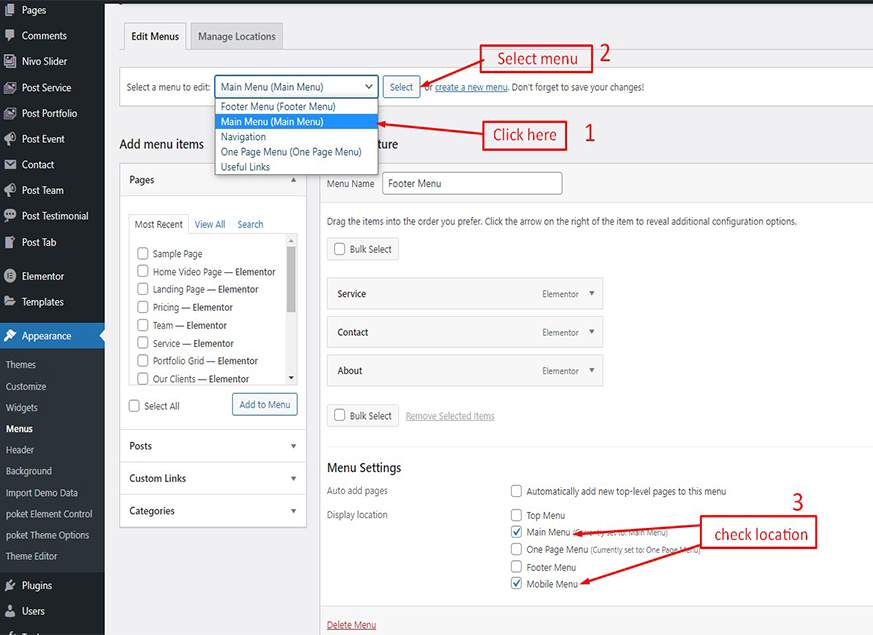The width and height of the screenshot is (873, 635).
Task: Click the Nivo Slider pin icon
Action: (10, 62)
